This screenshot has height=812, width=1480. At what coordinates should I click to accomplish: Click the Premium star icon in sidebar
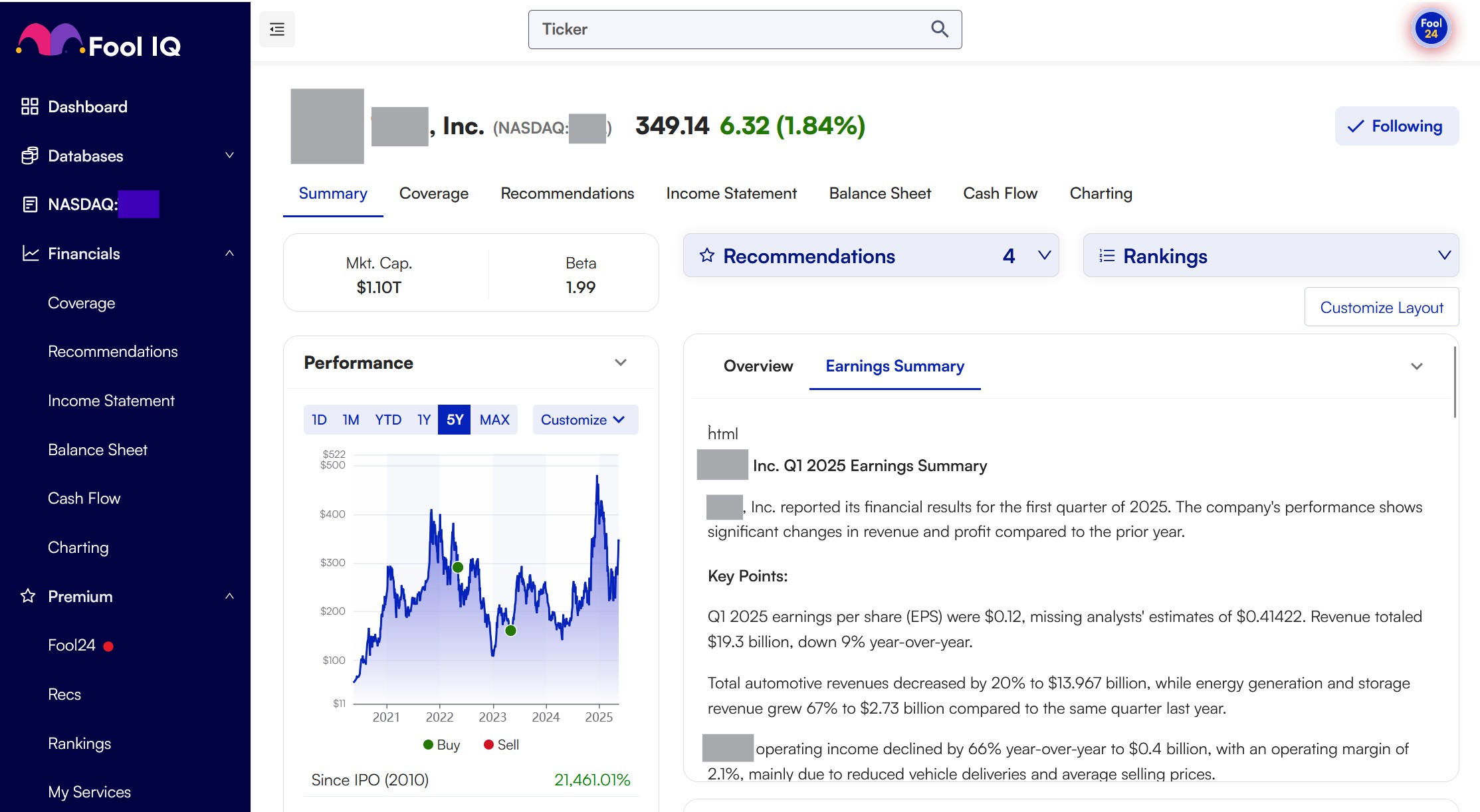click(x=28, y=596)
